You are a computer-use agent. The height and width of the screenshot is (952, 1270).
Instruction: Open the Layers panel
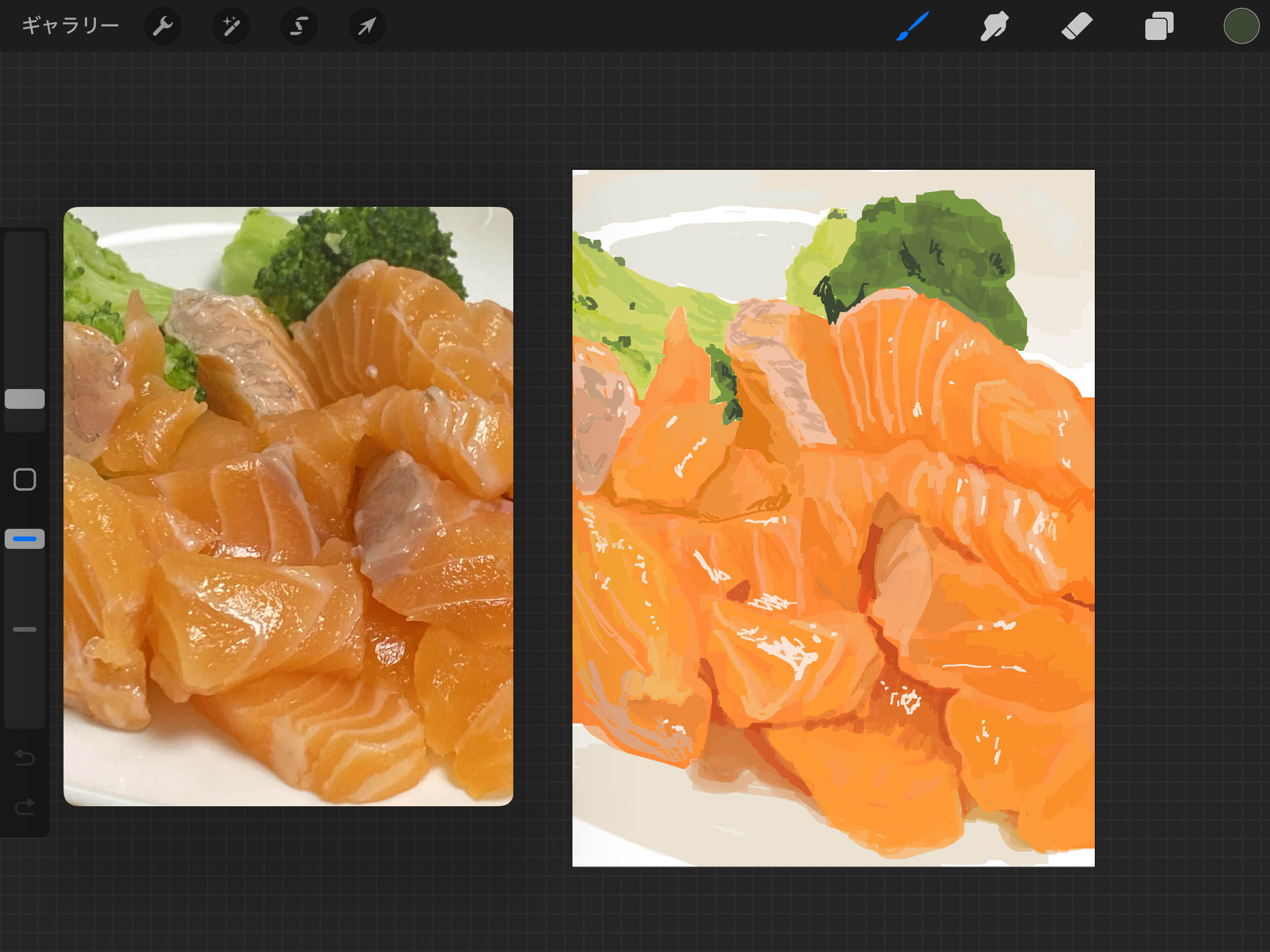pos(1159,26)
